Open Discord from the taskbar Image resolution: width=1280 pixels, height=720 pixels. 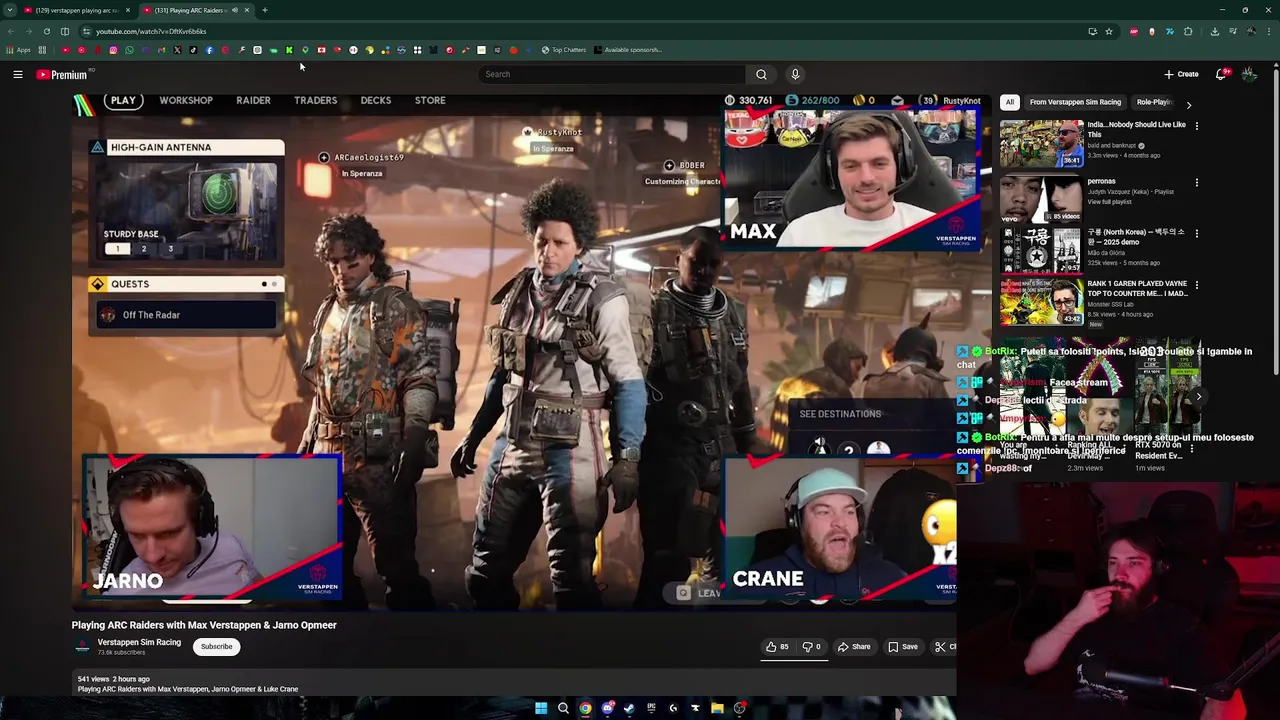[x=607, y=708]
